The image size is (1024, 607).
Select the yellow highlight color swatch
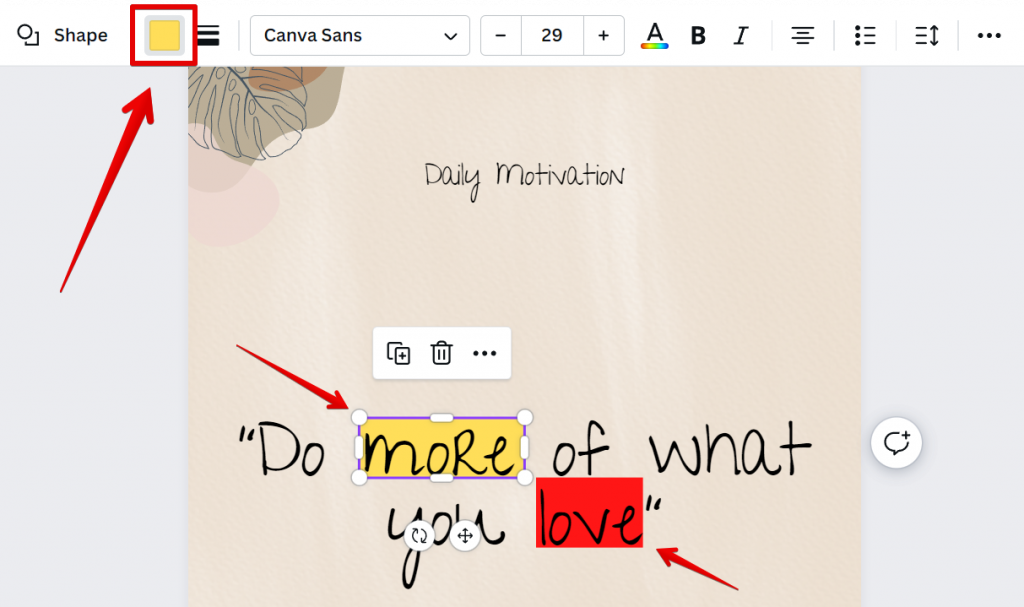pyautogui.click(x=163, y=34)
